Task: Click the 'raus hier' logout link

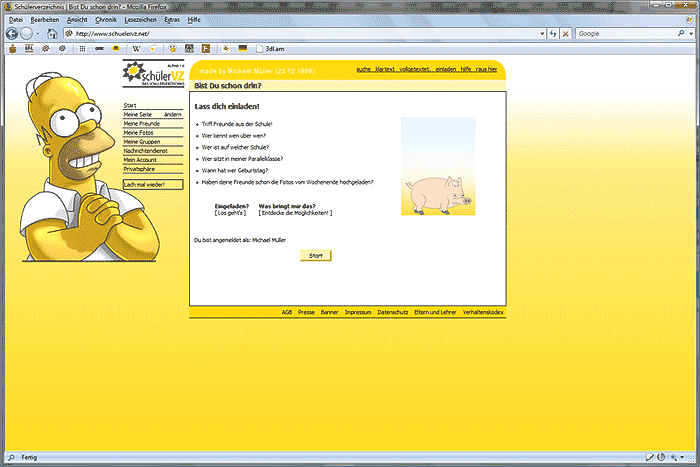Action: click(x=486, y=69)
